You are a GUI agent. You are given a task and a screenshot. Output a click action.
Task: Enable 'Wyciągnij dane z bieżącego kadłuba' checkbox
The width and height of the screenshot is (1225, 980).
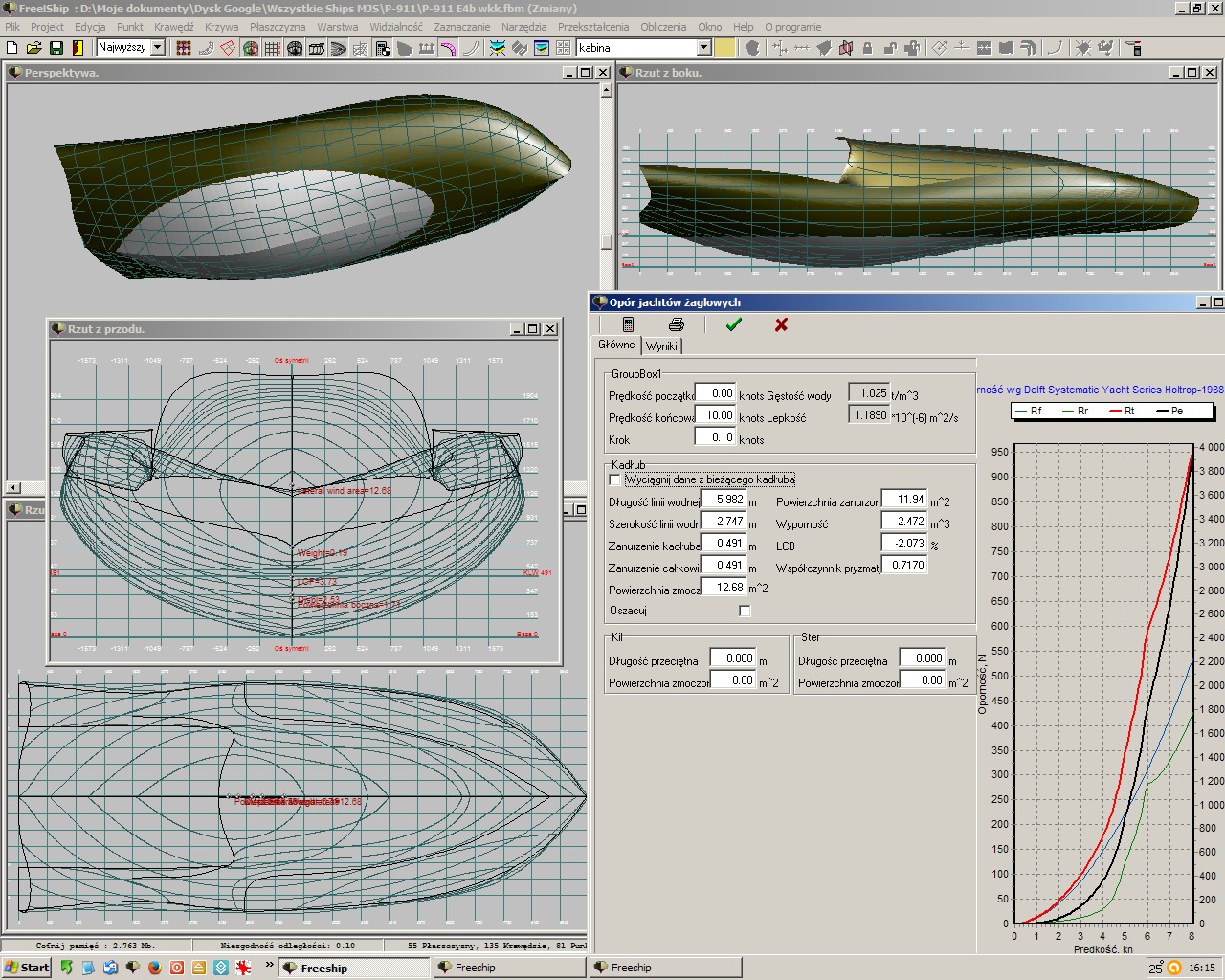click(615, 479)
